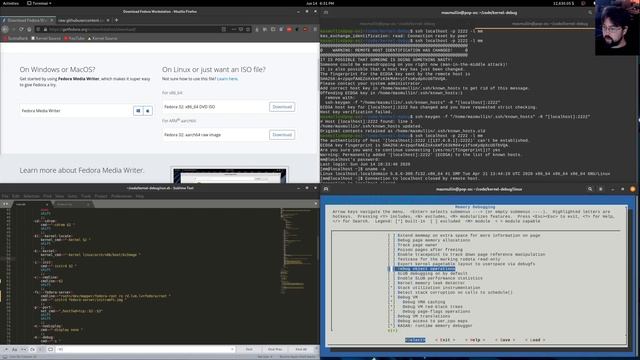Open Find menu in Sublime Text
Screen dimensions: 640x360
[x=47, y=196]
